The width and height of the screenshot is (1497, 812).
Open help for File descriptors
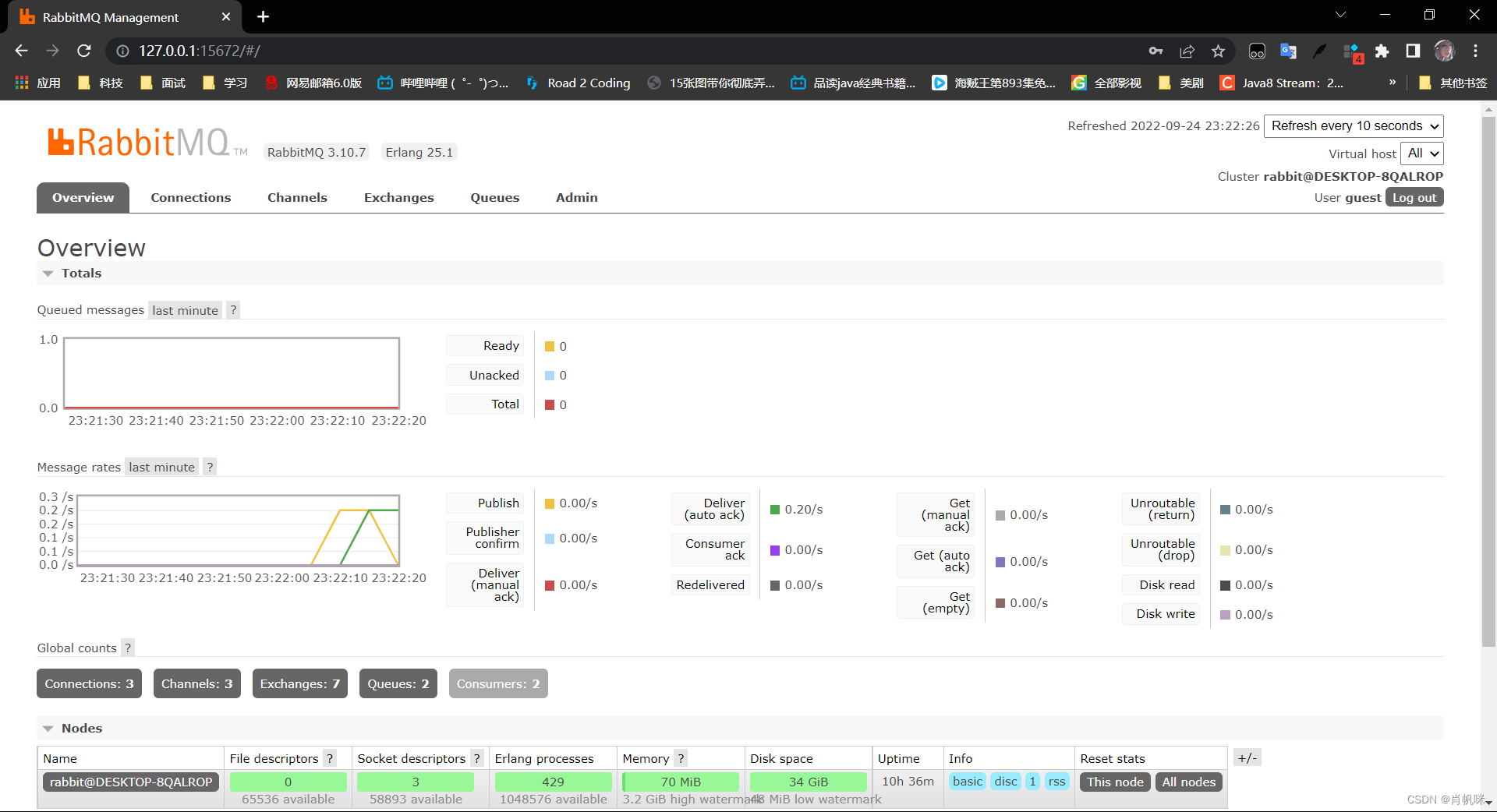pos(330,758)
